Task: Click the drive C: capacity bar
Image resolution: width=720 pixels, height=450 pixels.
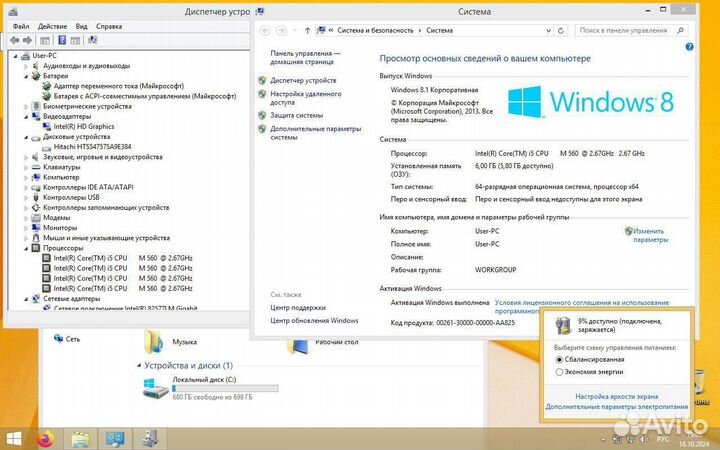Action: [x=225, y=388]
